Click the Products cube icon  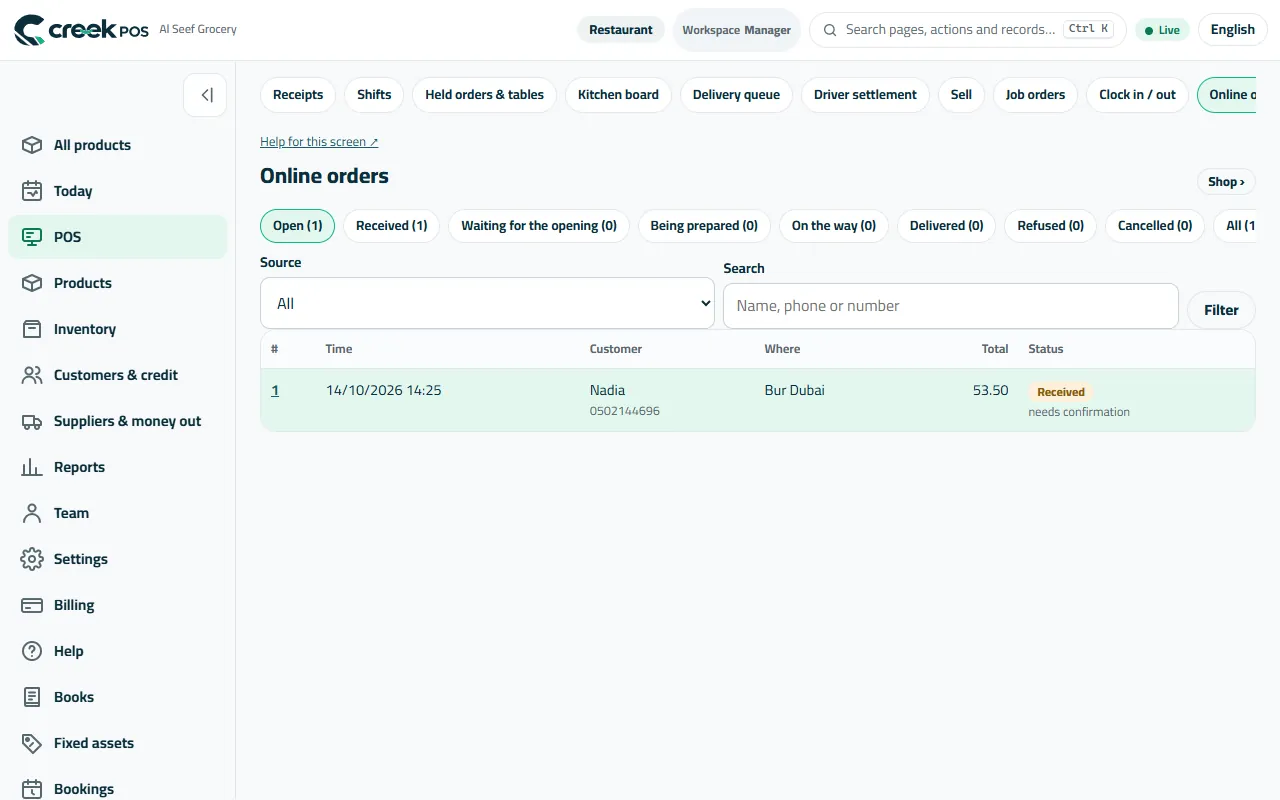32,283
